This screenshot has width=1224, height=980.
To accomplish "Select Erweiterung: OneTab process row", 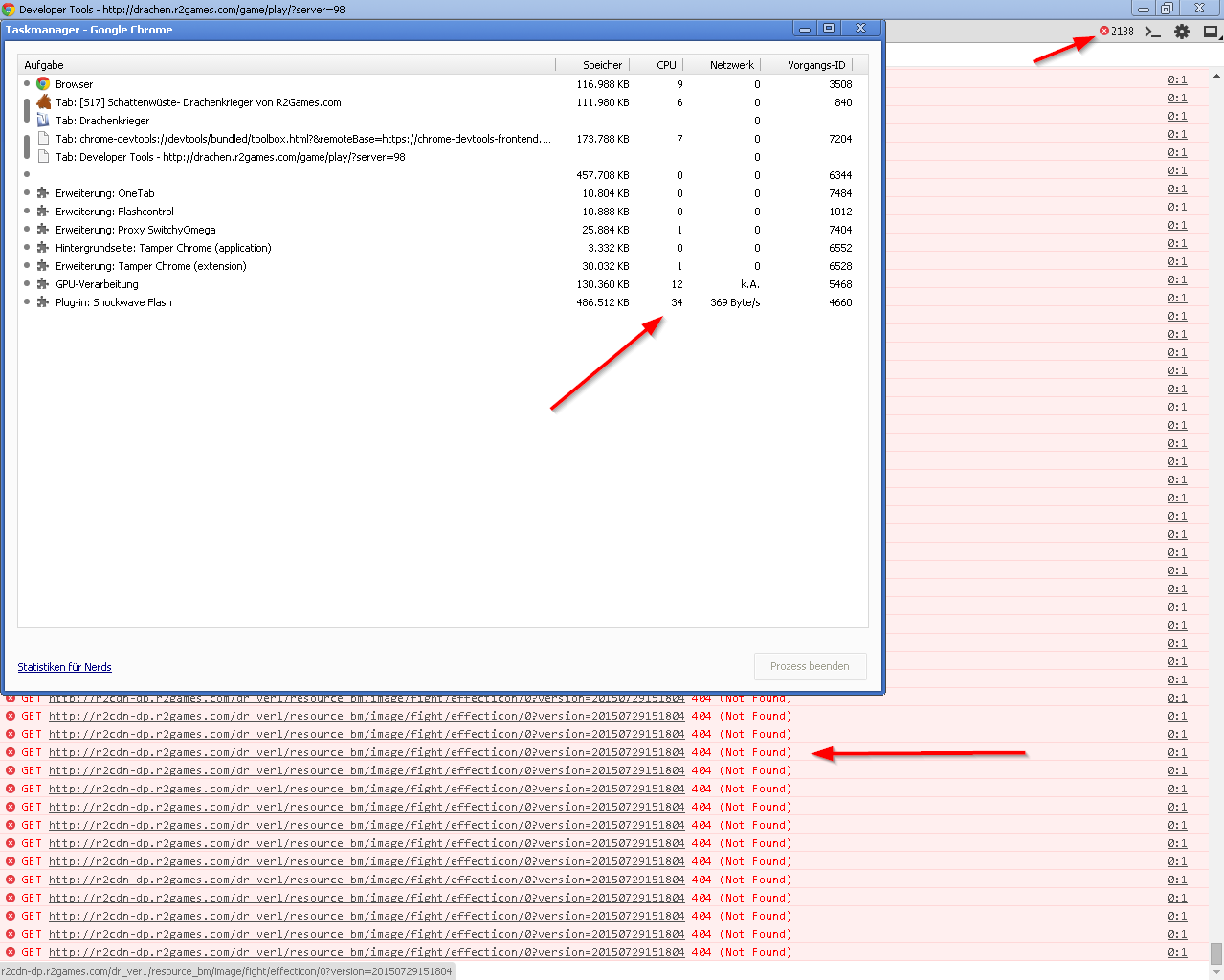I will coord(104,193).
